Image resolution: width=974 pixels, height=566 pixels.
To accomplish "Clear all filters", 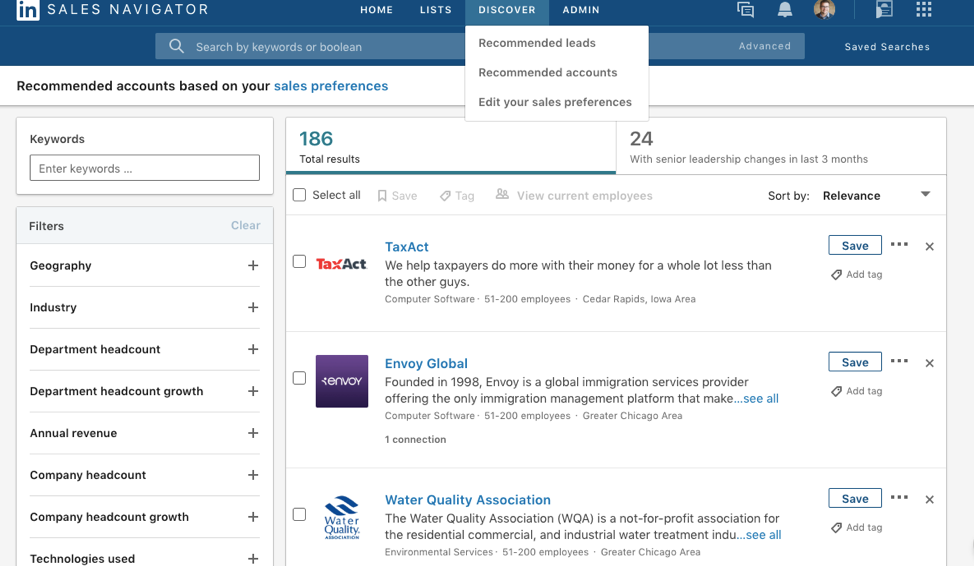I will point(245,226).
